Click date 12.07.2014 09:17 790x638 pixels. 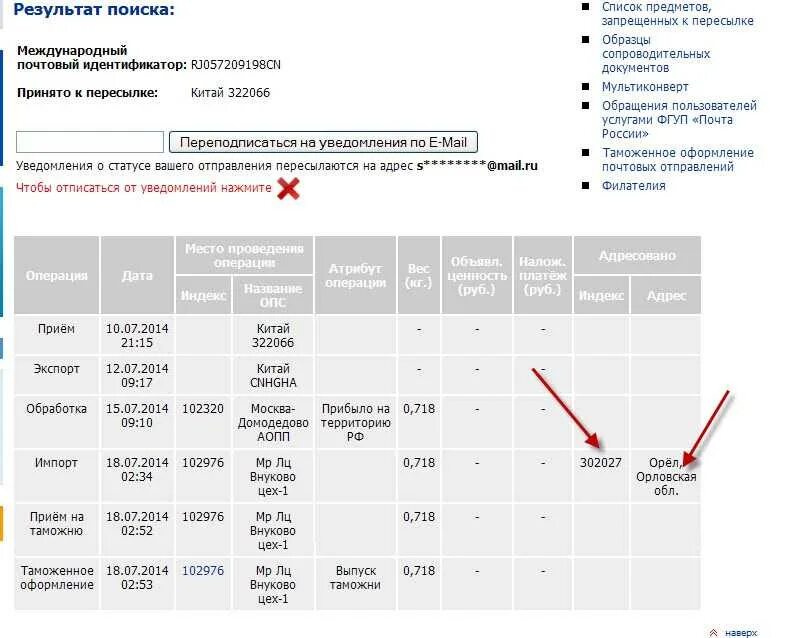[137, 375]
